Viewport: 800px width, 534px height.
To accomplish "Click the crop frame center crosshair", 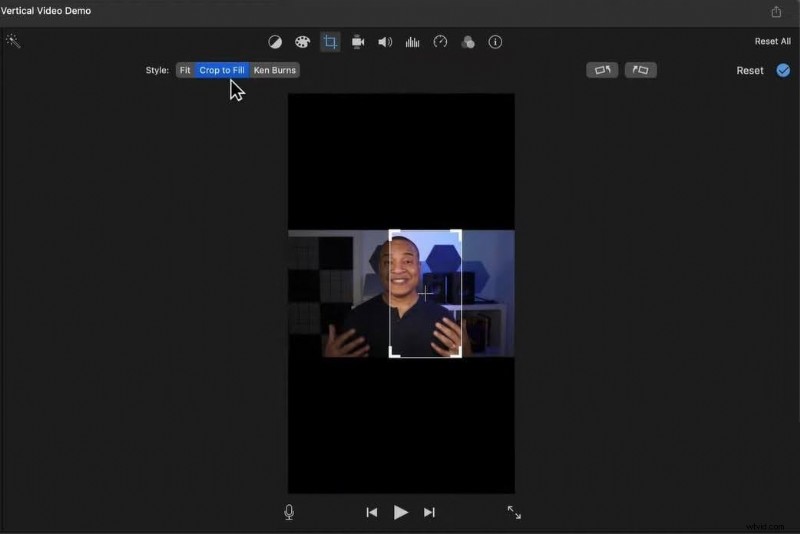I will [x=426, y=294].
